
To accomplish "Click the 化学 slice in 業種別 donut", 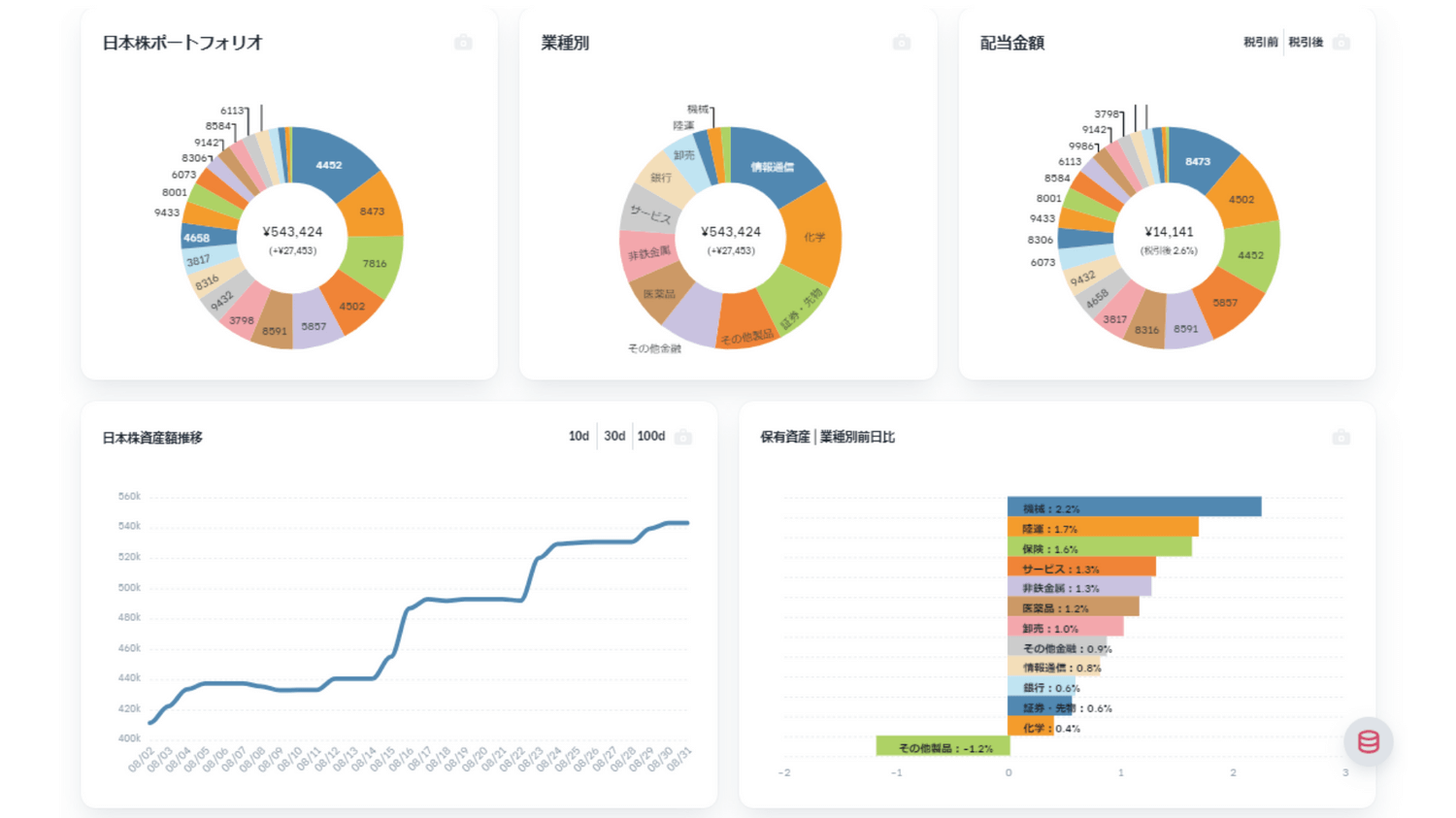I will pos(813,236).
